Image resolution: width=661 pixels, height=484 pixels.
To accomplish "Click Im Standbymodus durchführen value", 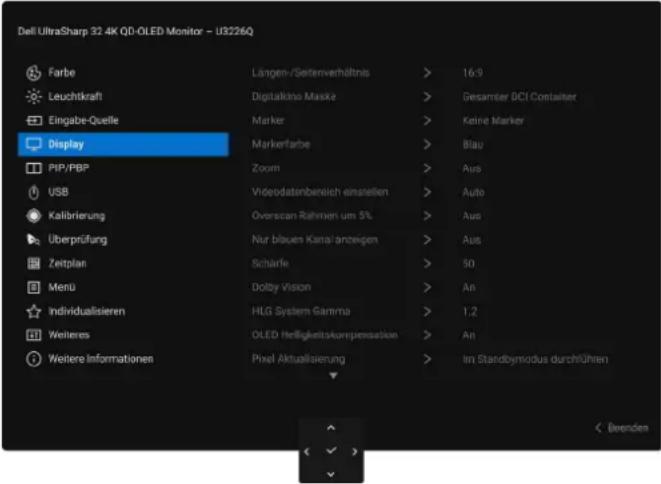I will coord(535,359).
